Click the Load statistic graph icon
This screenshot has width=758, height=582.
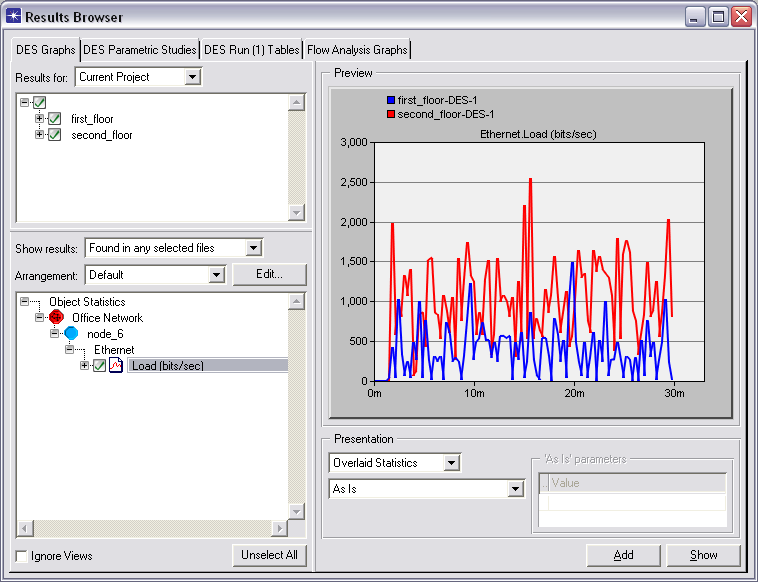[x=116, y=366]
